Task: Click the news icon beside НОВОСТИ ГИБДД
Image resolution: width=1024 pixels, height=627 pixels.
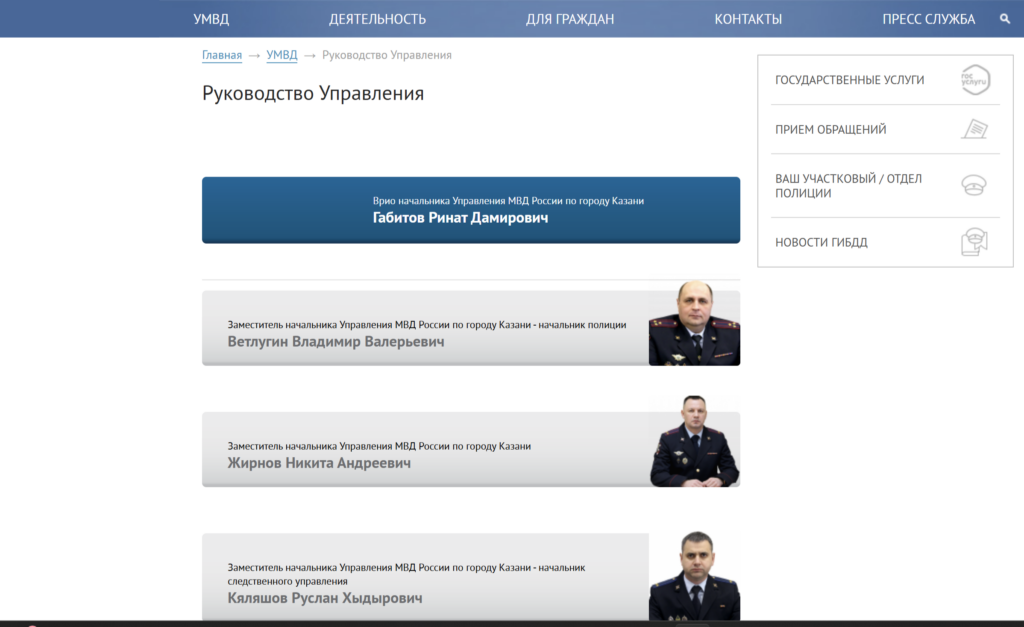Action: [x=974, y=242]
